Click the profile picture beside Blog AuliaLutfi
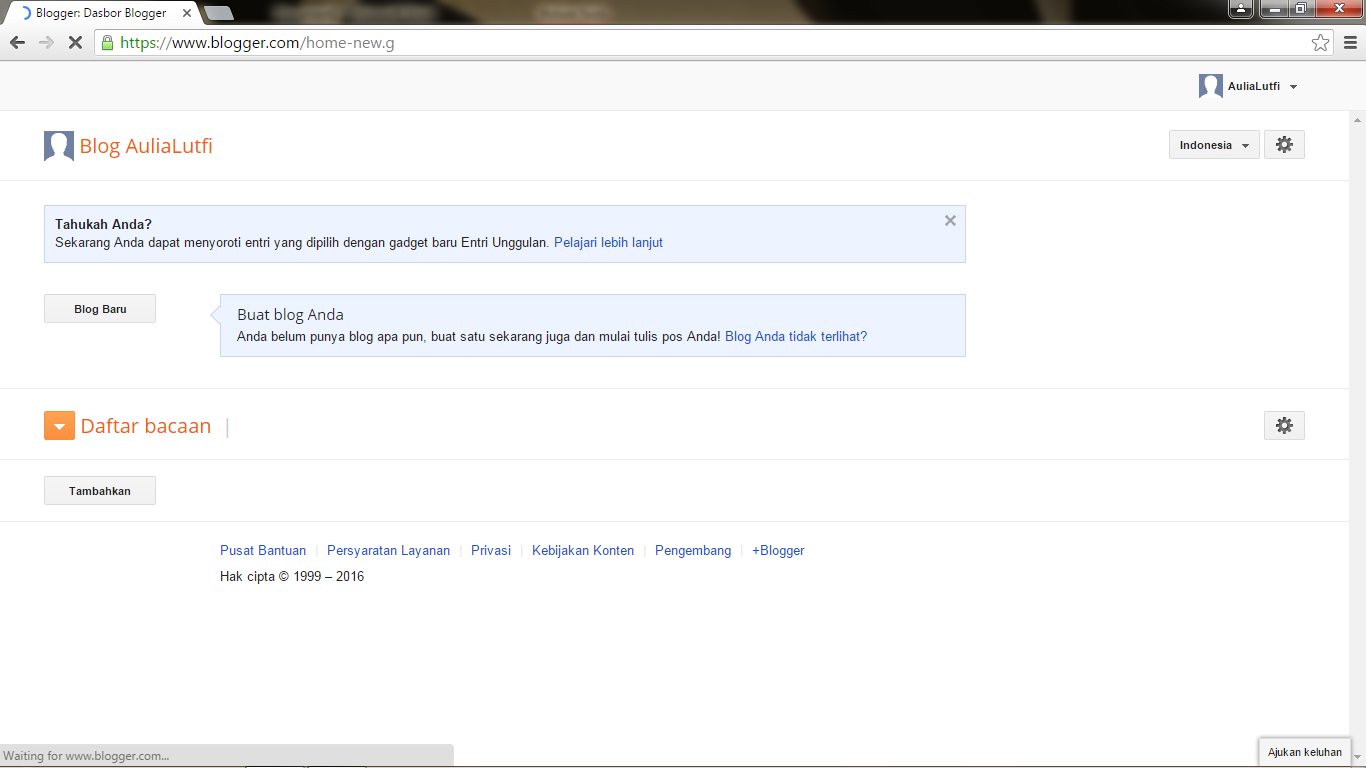Screen dimensions: 1366x768 59,146
